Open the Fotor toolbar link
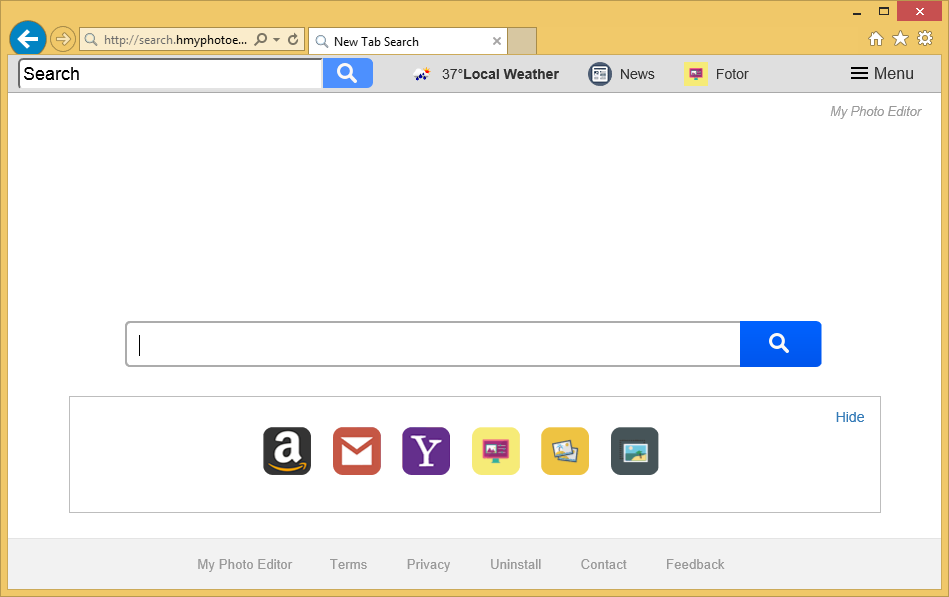 732,74
